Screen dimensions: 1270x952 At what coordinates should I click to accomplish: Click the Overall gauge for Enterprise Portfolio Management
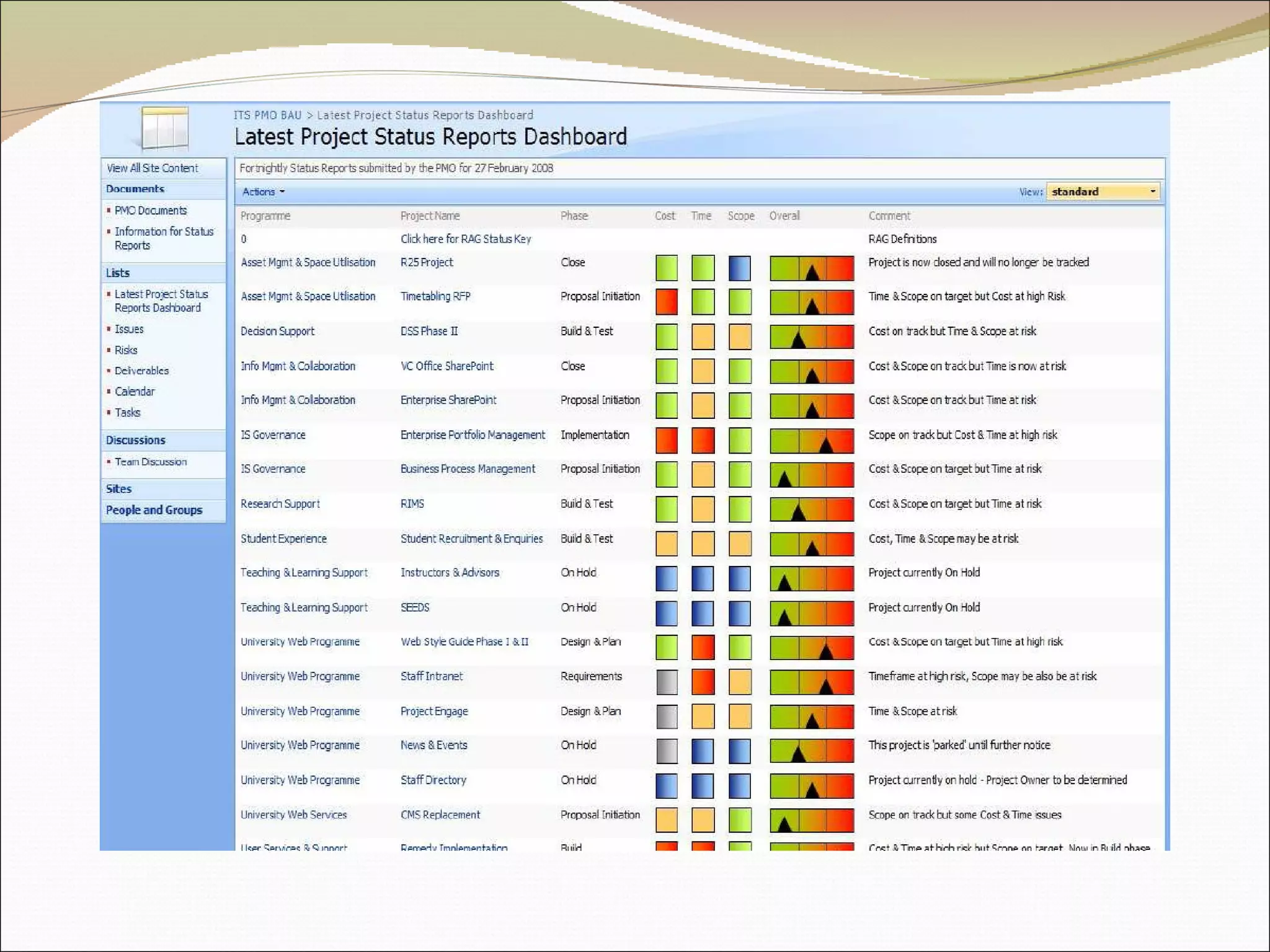pos(812,440)
